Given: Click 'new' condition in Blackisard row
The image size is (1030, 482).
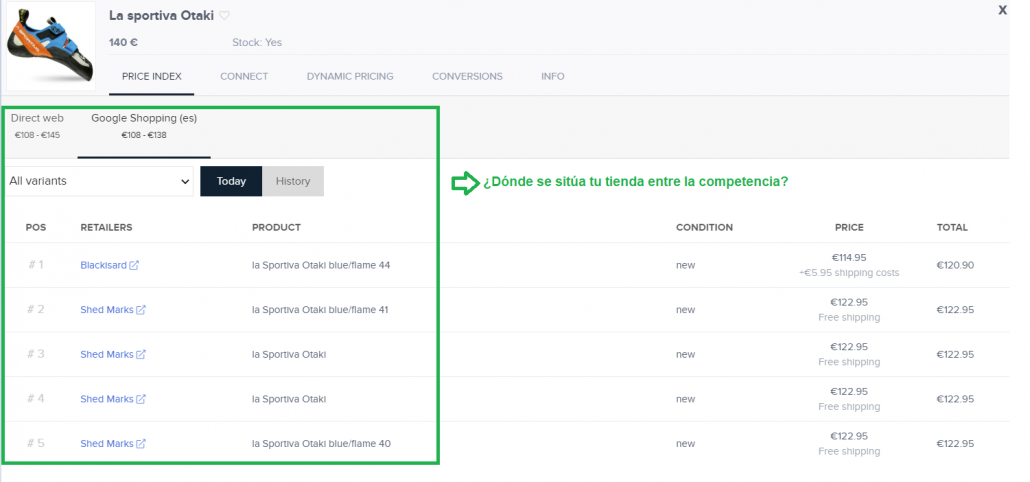Looking at the screenshot, I should pyautogui.click(x=685, y=265).
